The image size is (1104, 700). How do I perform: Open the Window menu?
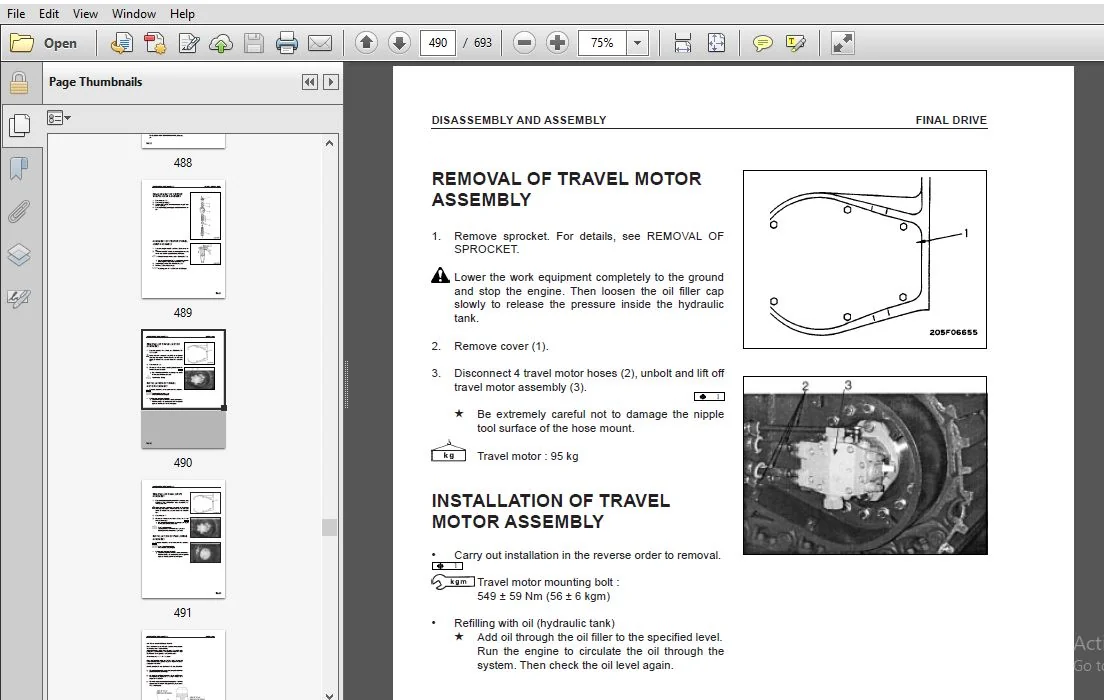tap(134, 13)
